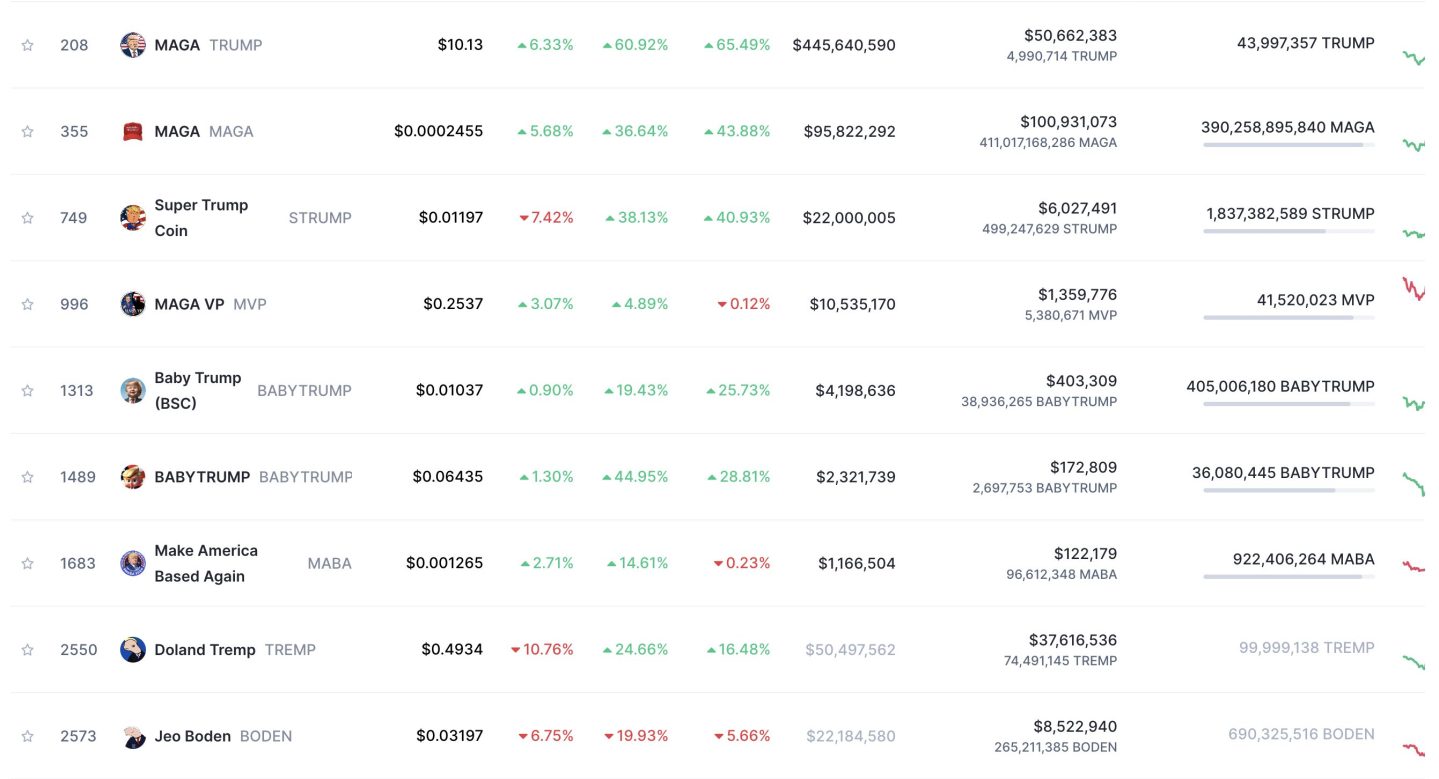Click the red hat MAGA coin icon
1439x779 pixels.
(x=133, y=131)
